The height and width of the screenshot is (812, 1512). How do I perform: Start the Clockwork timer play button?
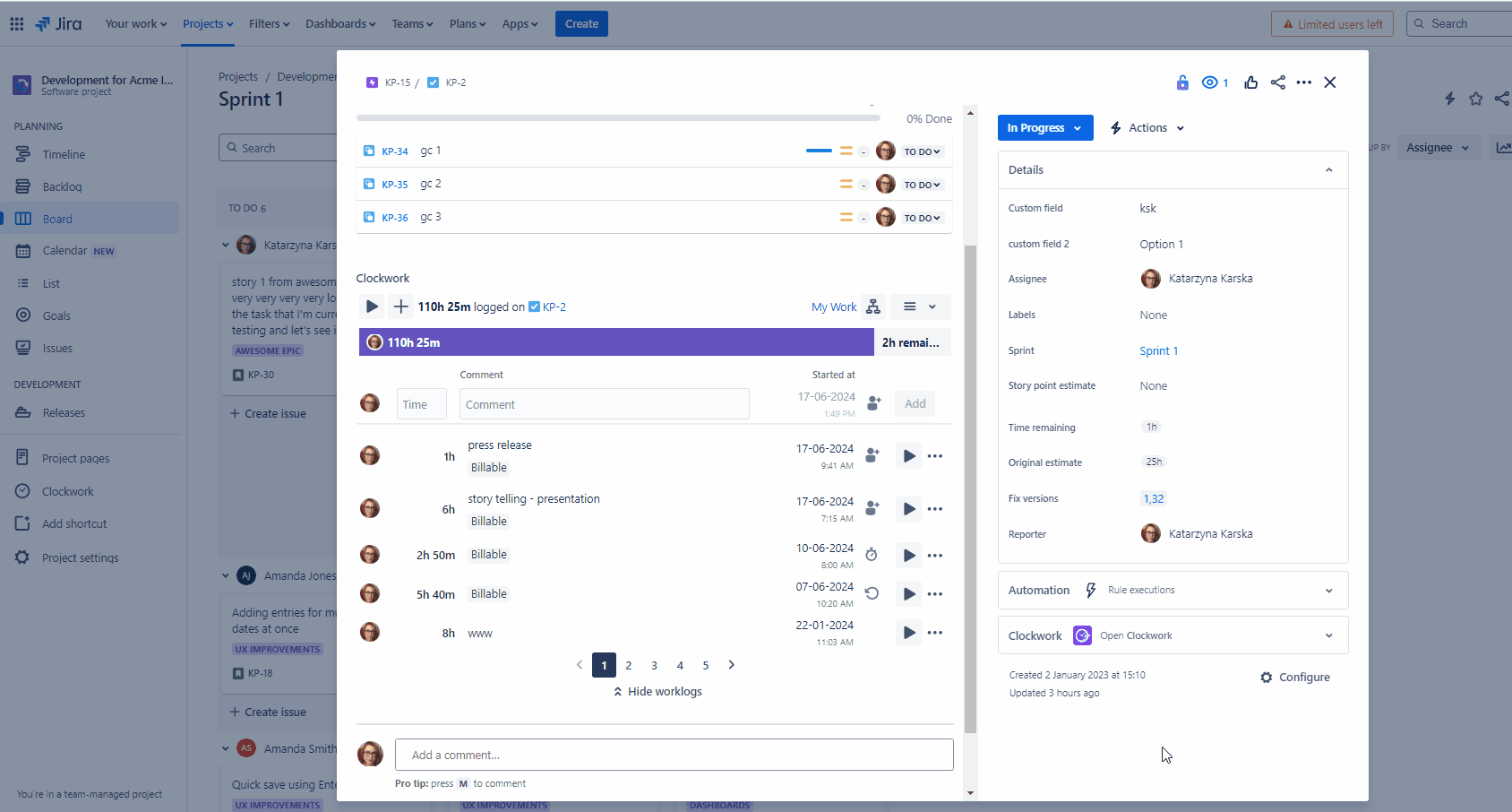[372, 307]
